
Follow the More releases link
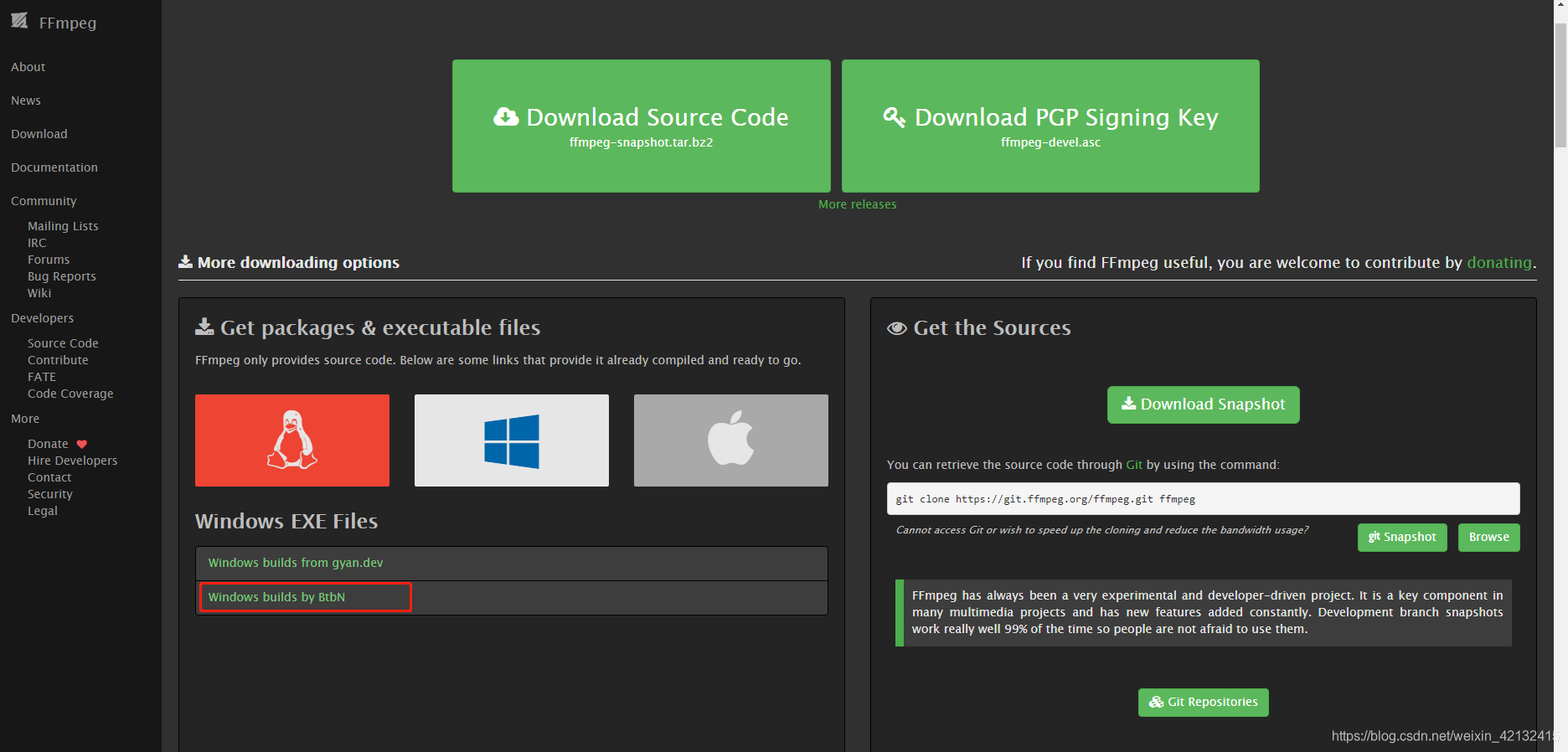[857, 204]
